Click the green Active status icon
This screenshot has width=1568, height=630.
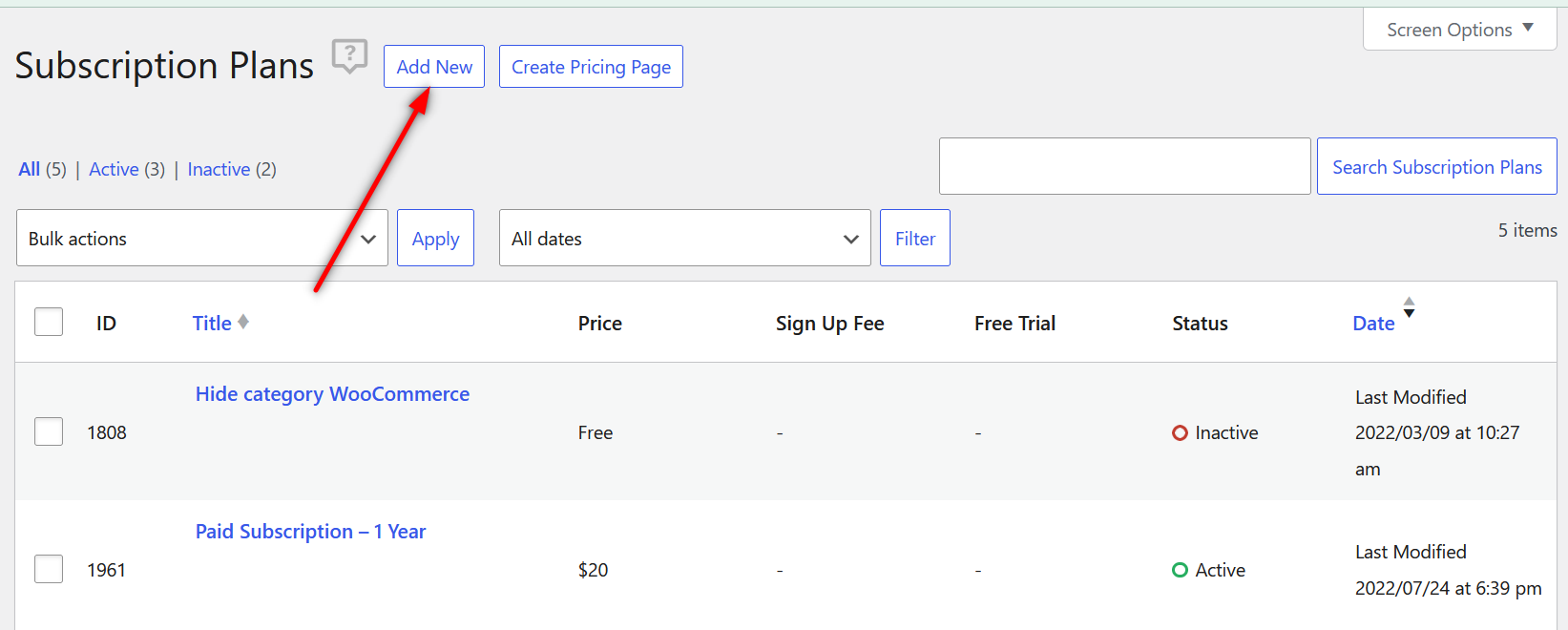[1180, 570]
